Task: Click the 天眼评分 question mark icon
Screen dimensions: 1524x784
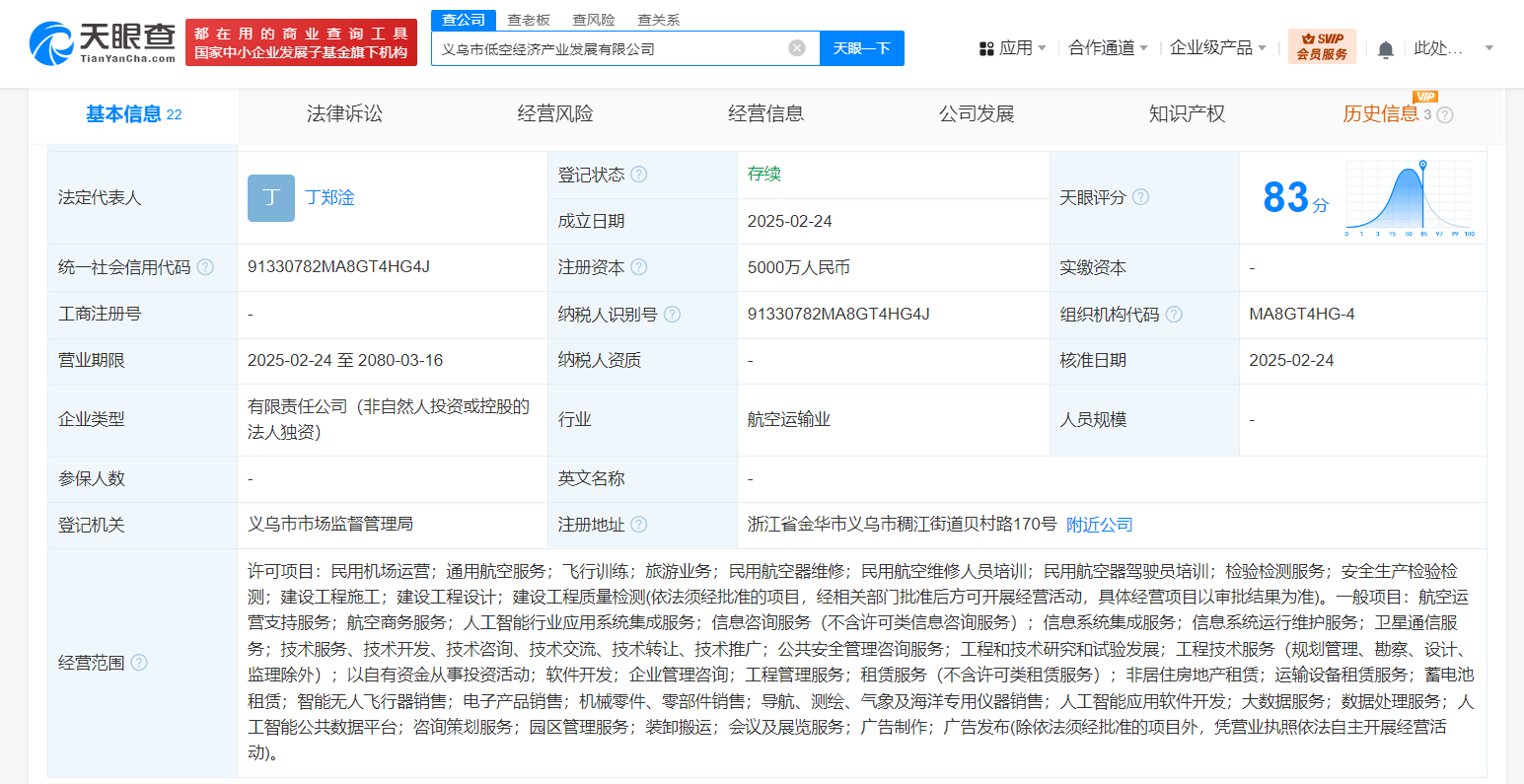Action: coord(1141,196)
